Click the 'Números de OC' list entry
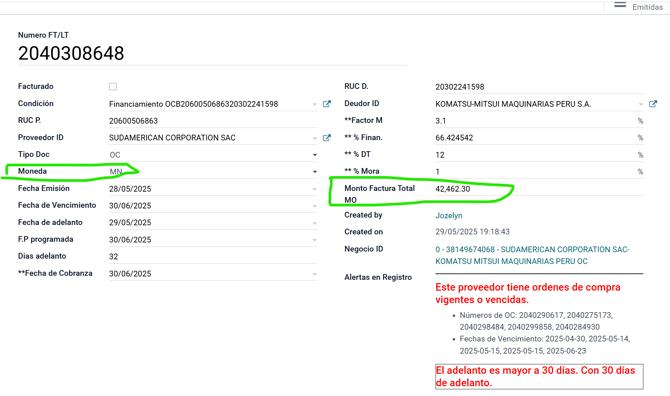The image size is (670, 396). (536, 321)
